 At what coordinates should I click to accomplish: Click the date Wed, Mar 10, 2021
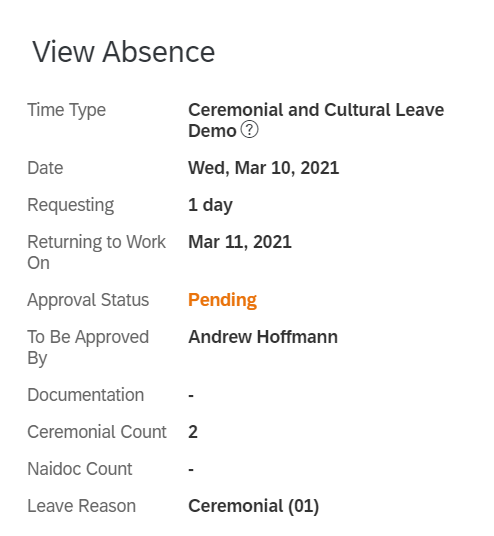264,168
